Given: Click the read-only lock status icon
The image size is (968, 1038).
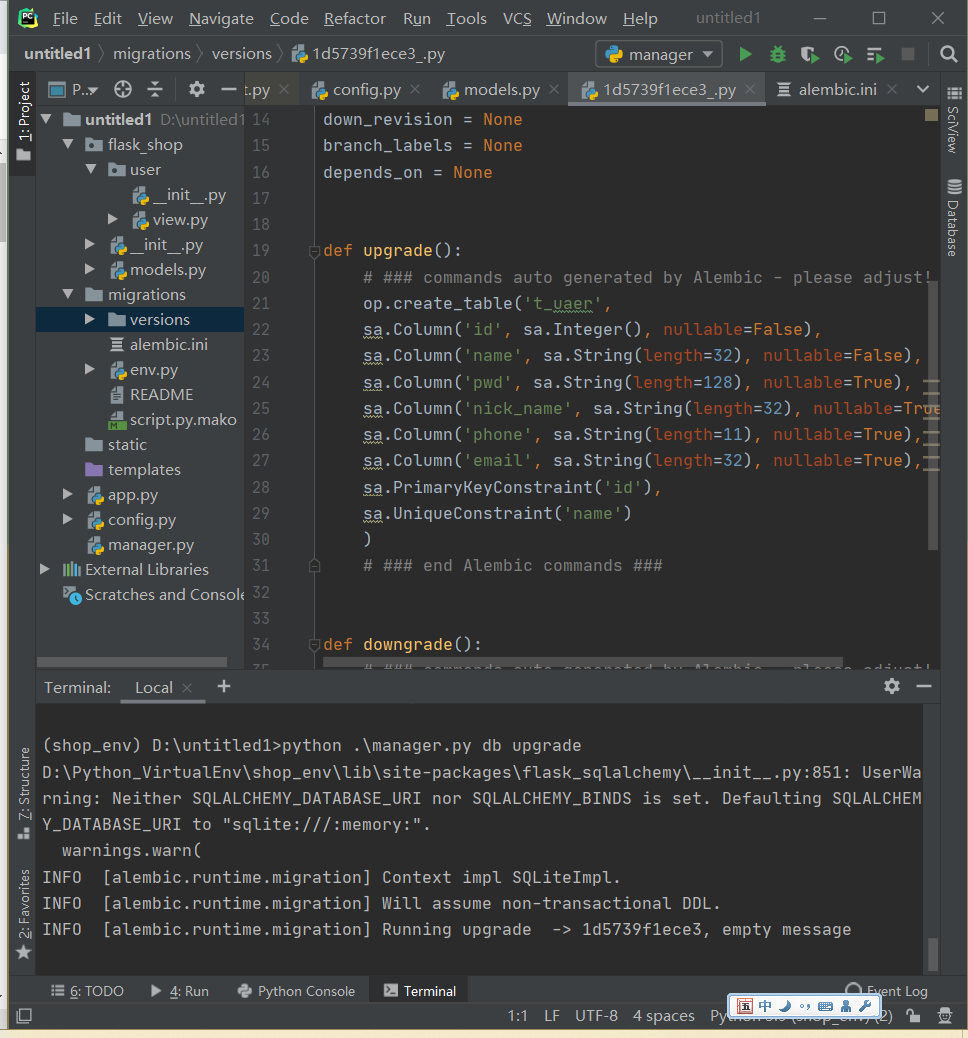Looking at the screenshot, I should pyautogui.click(x=914, y=1015).
